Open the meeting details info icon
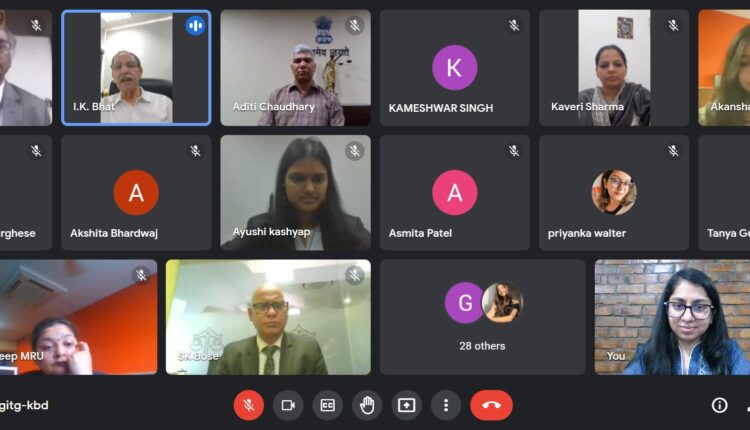This screenshot has width=750, height=430. coord(719,405)
